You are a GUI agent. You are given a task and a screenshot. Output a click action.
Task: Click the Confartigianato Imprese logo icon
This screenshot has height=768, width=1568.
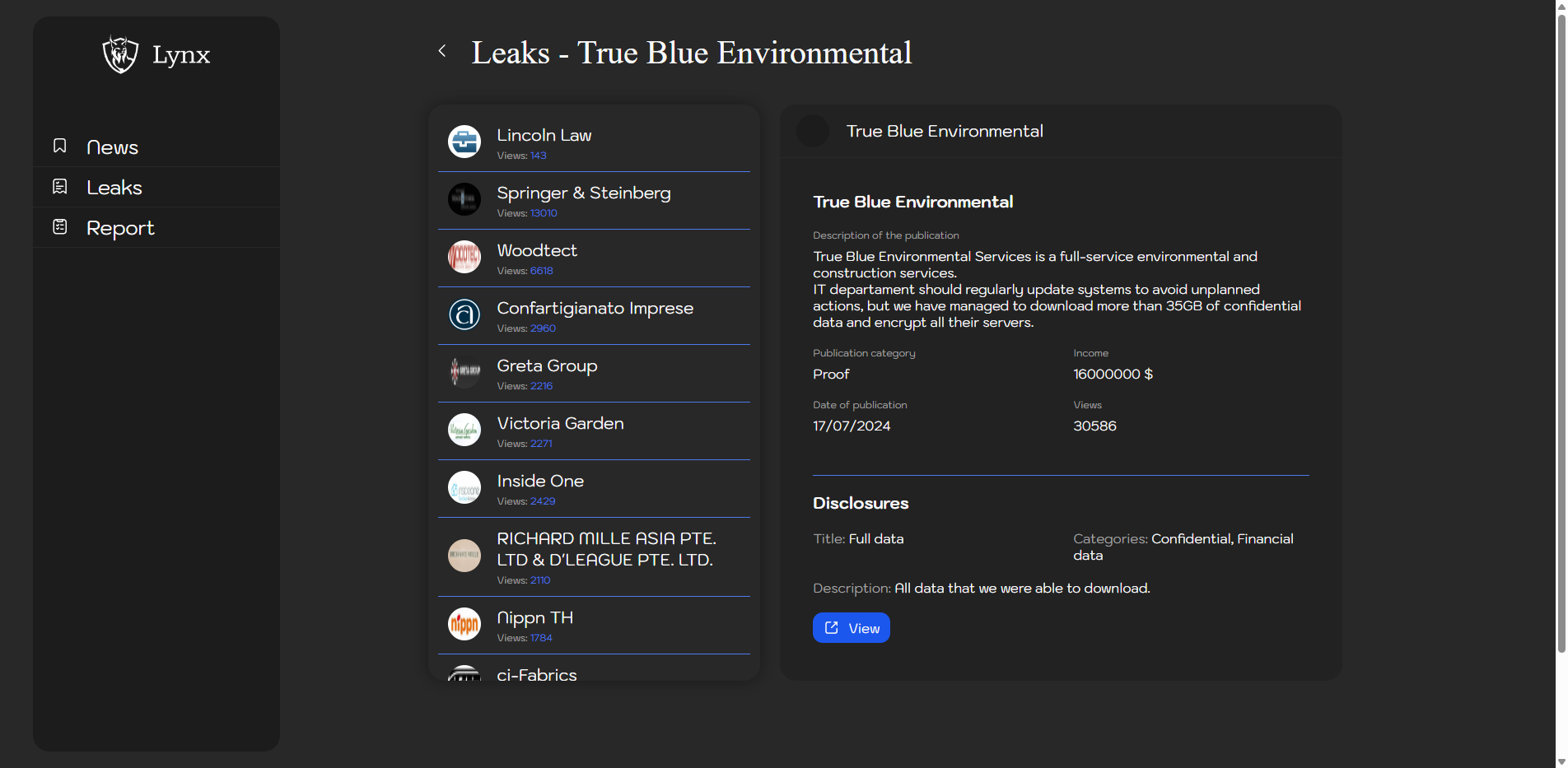click(464, 314)
